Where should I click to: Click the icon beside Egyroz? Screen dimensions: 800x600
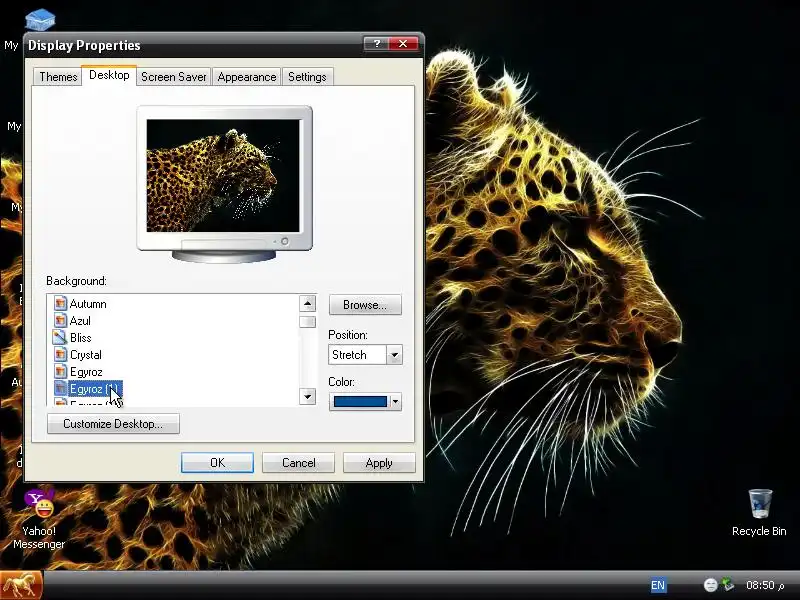[x=60, y=371]
